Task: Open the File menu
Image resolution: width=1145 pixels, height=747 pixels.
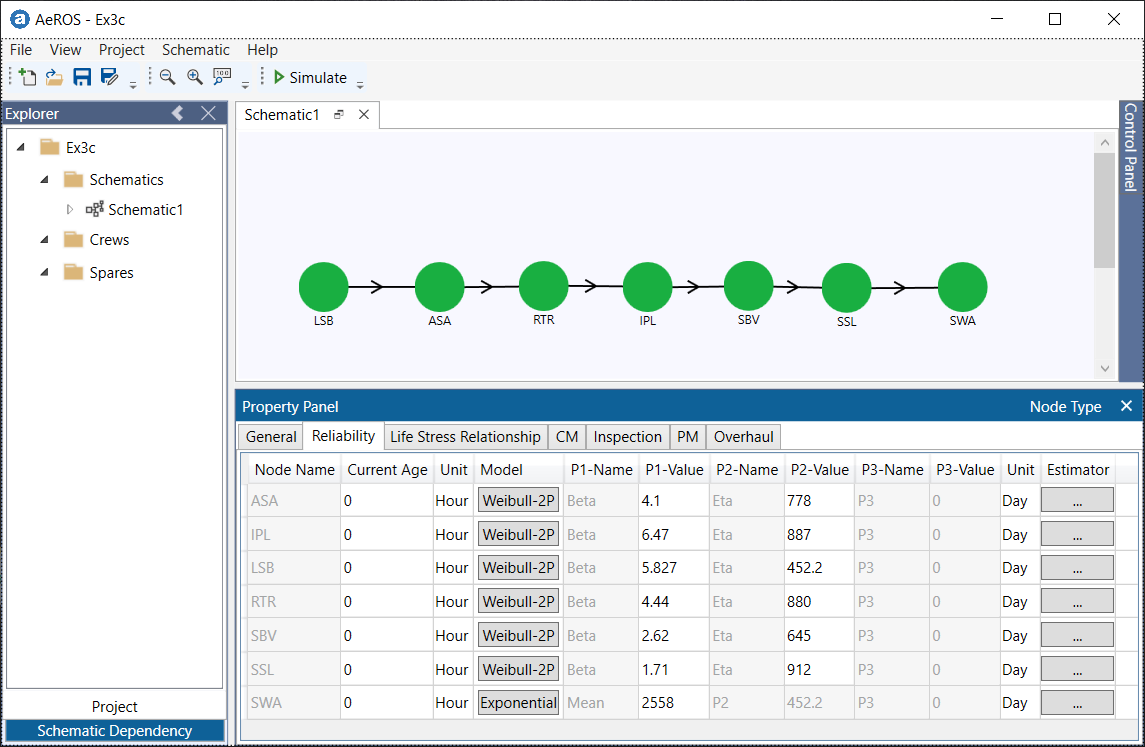Action: [x=20, y=50]
